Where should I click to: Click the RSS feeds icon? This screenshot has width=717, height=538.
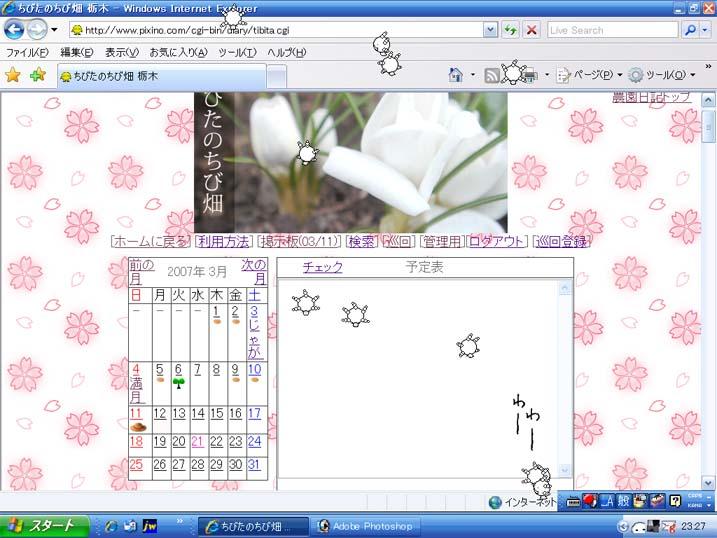tap(492, 75)
